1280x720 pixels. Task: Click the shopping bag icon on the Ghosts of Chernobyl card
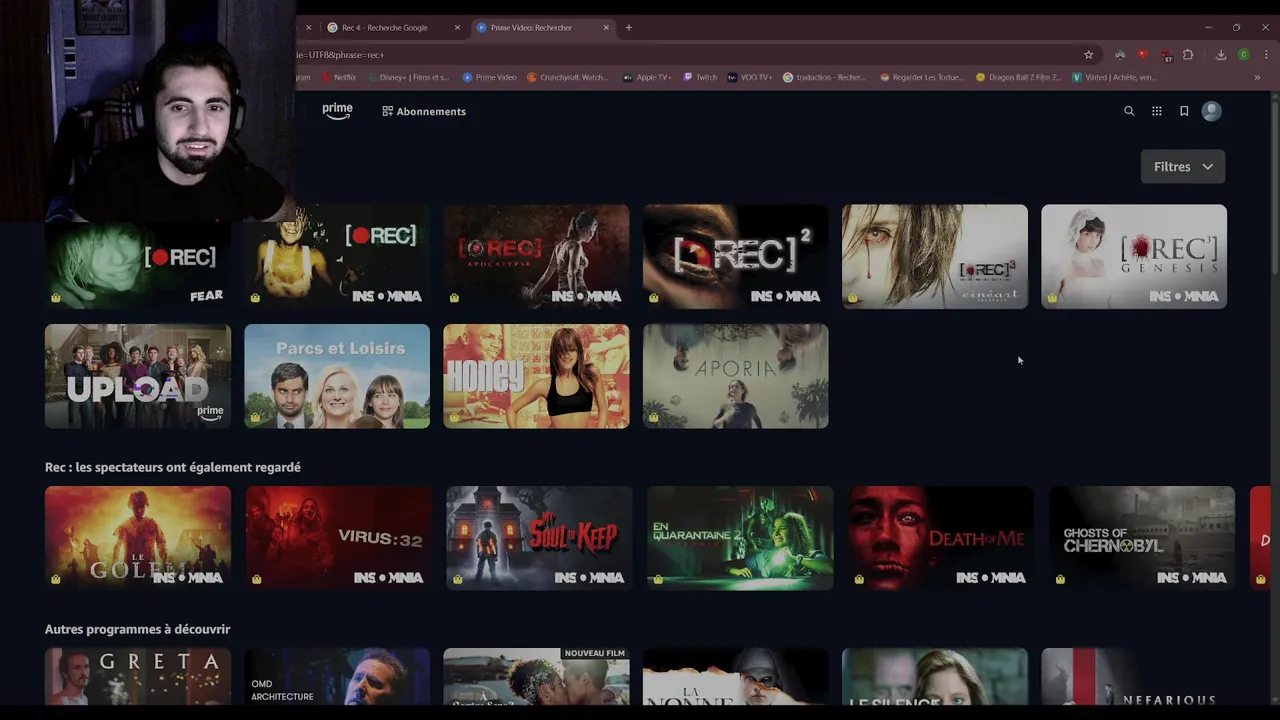1060,579
